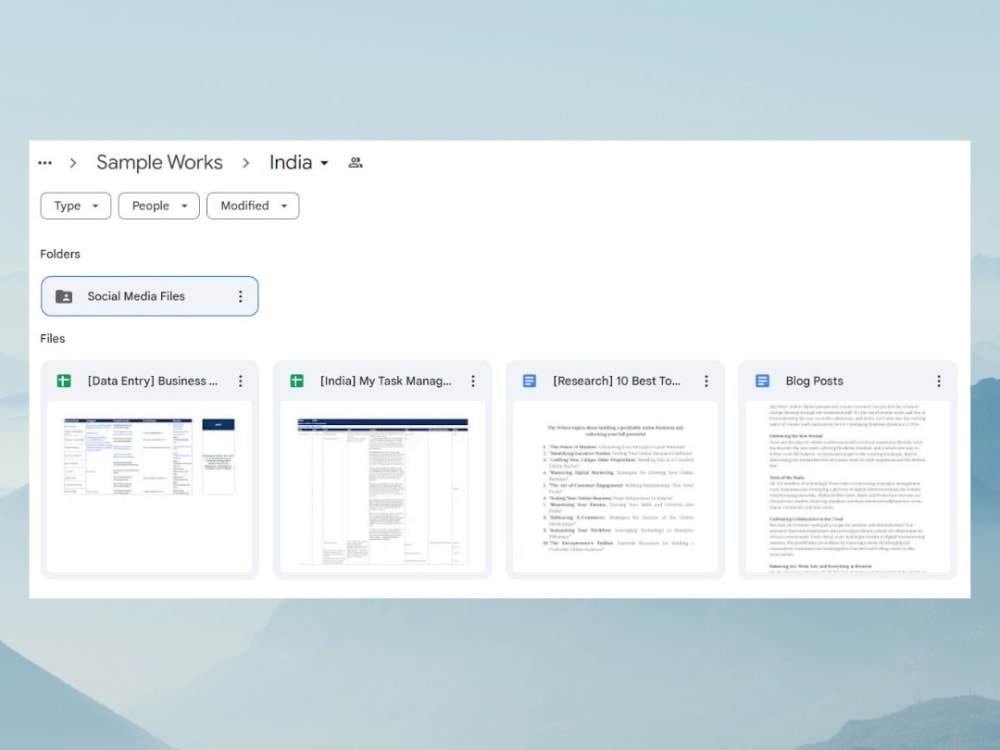Screen dimensions: 1000x750
Task: Open more options for Blog Posts file
Action: click(939, 381)
